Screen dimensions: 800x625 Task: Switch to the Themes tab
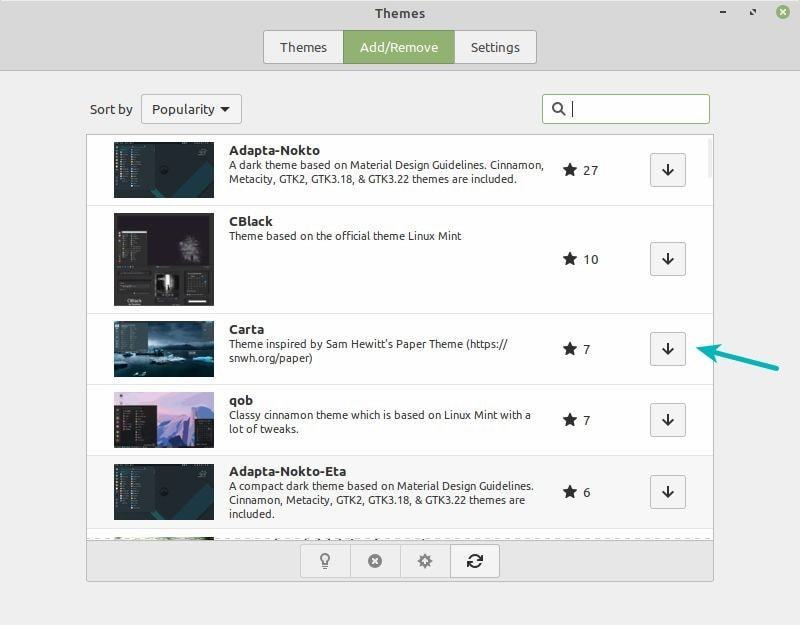point(302,46)
